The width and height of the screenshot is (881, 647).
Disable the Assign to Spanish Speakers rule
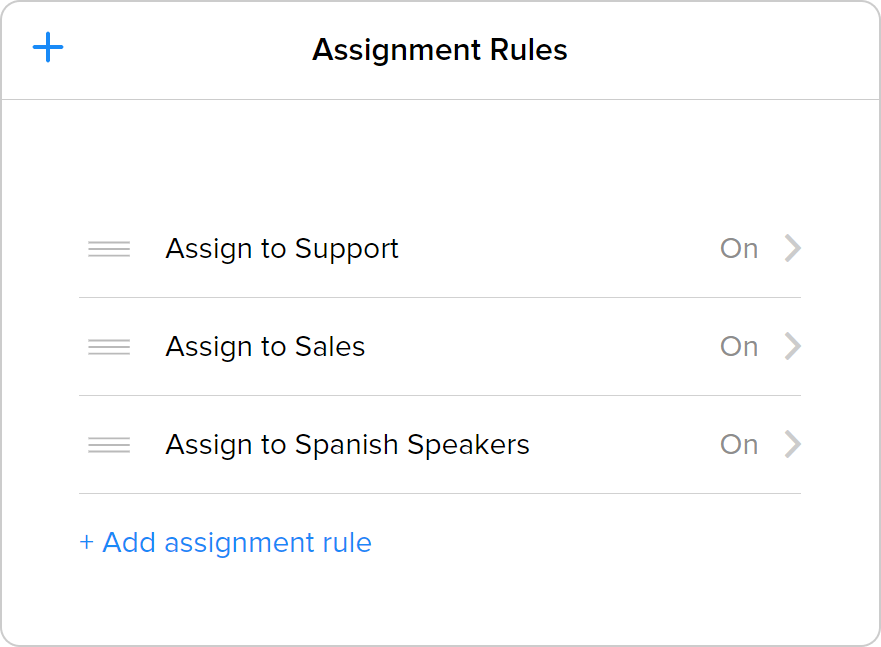coord(739,445)
